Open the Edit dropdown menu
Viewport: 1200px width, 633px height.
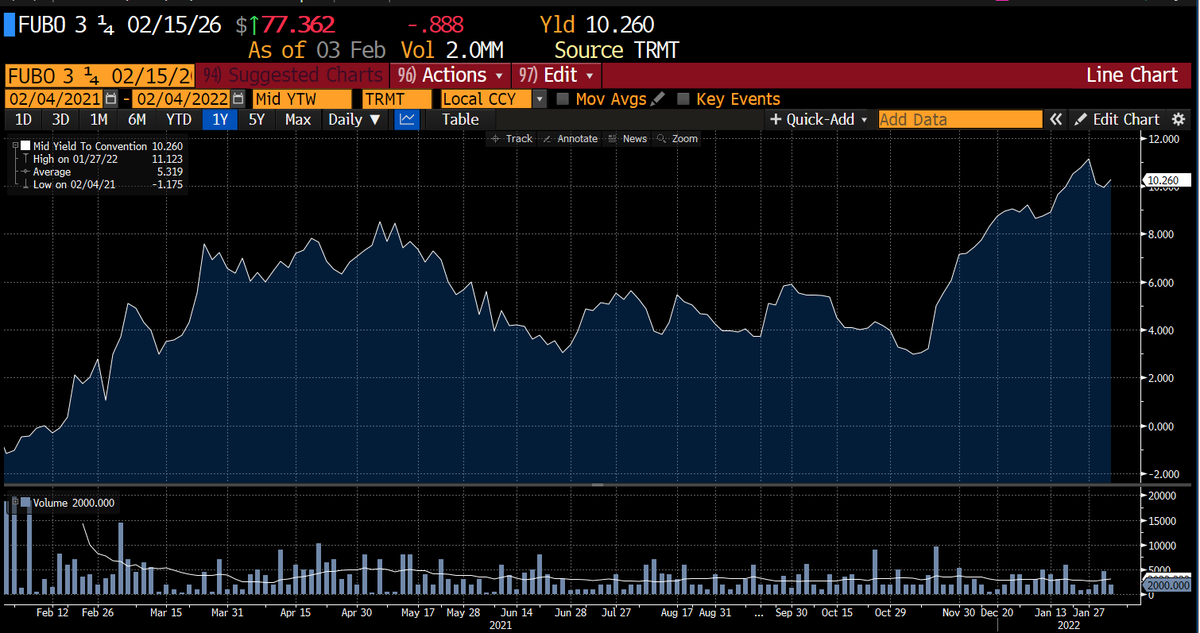click(x=556, y=75)
